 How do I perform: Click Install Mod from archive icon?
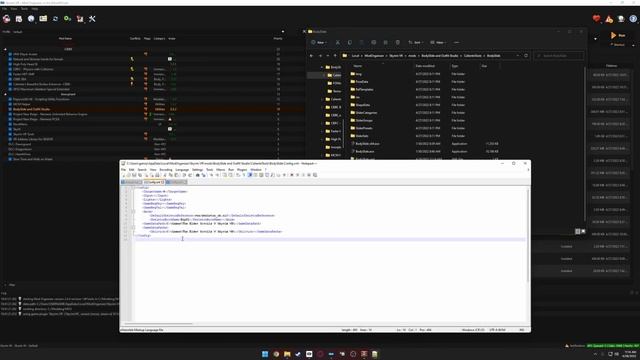point(19,19)
